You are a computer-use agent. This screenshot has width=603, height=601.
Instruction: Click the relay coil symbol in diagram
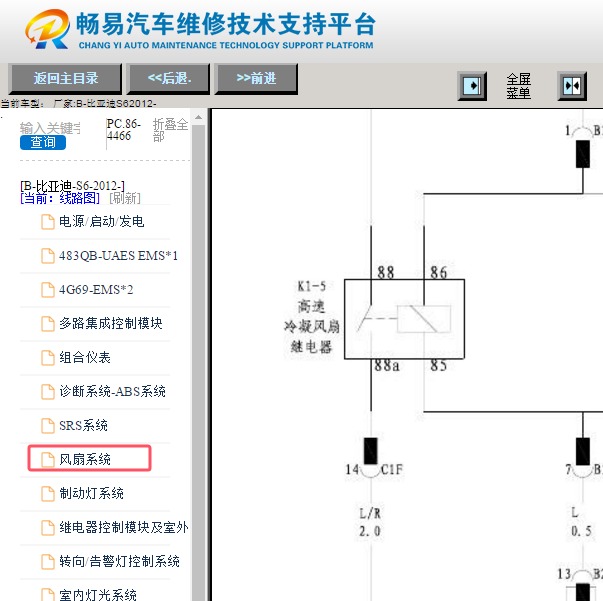pos(424,319)
